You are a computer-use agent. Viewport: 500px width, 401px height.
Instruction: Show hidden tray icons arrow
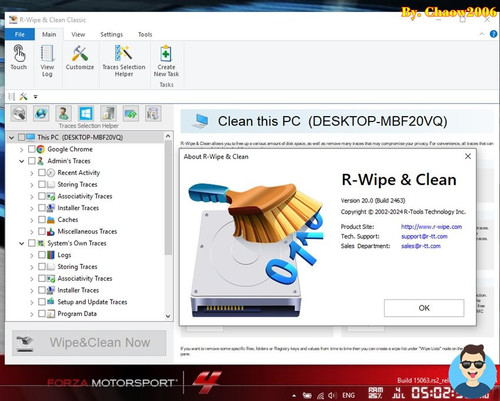294,396
